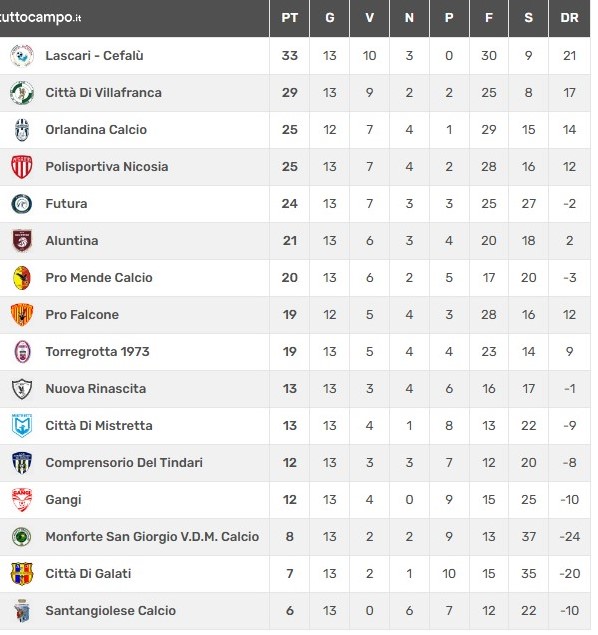Click the Città Di Mistretta blue crest

coord(22,426)
